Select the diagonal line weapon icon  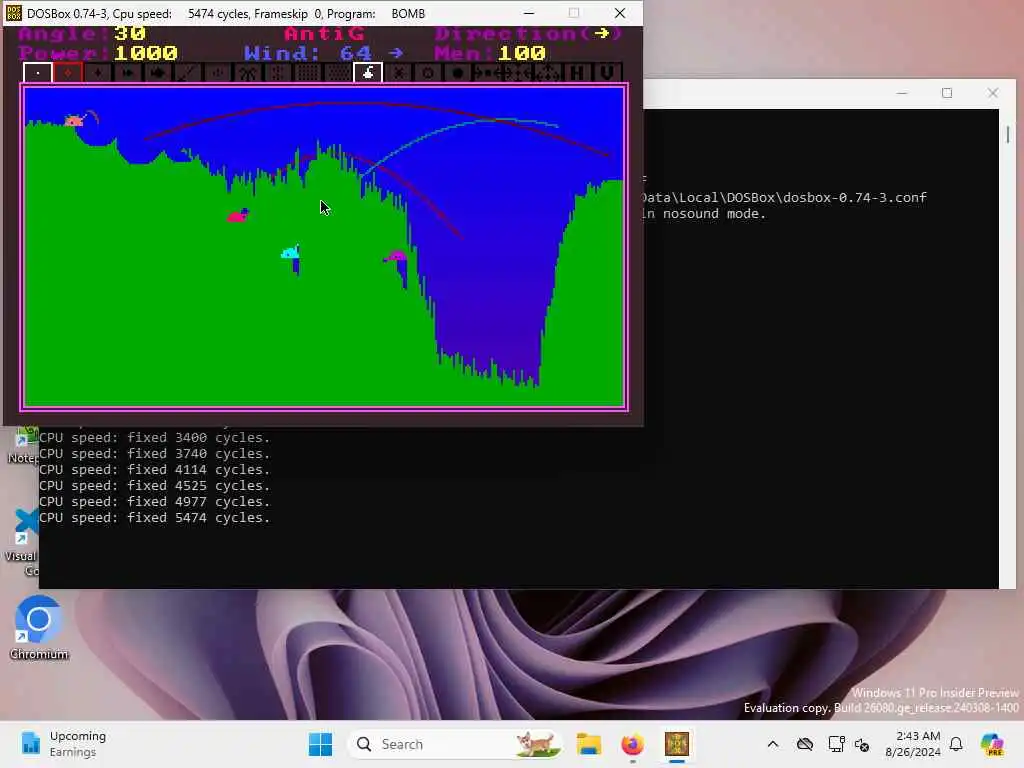point(188,72)
